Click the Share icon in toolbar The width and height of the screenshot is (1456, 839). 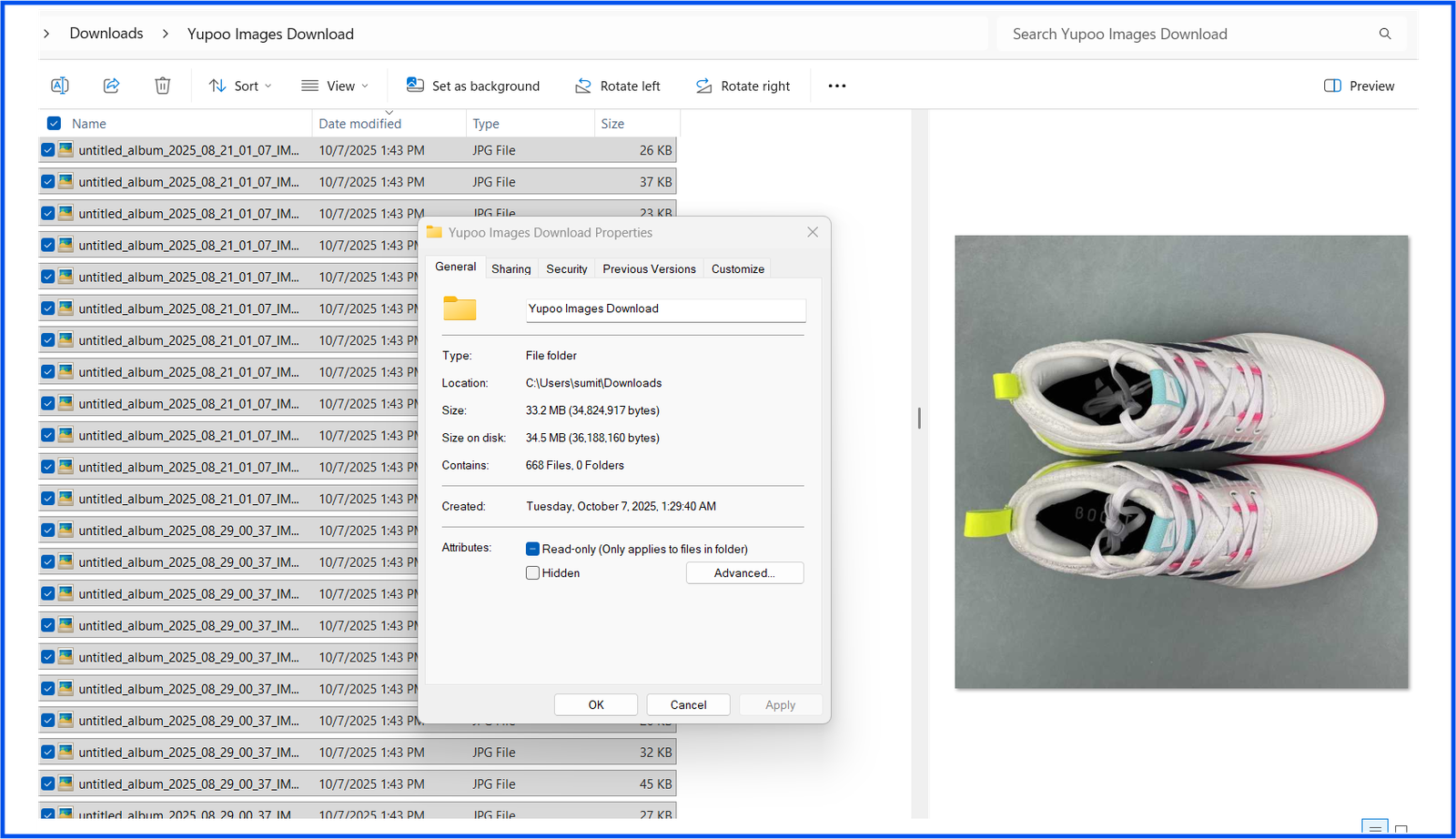click(111, 86)
